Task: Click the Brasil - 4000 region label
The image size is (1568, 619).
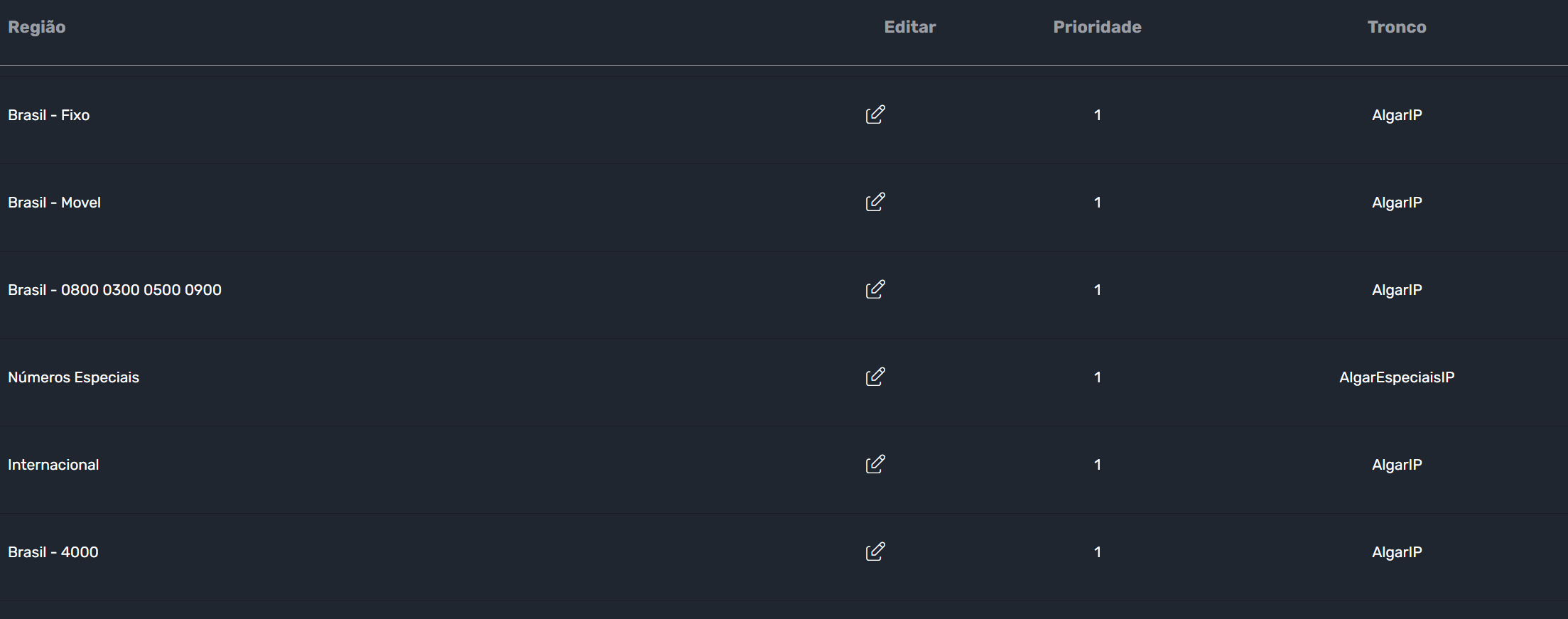Action: [x=53, y=552]
